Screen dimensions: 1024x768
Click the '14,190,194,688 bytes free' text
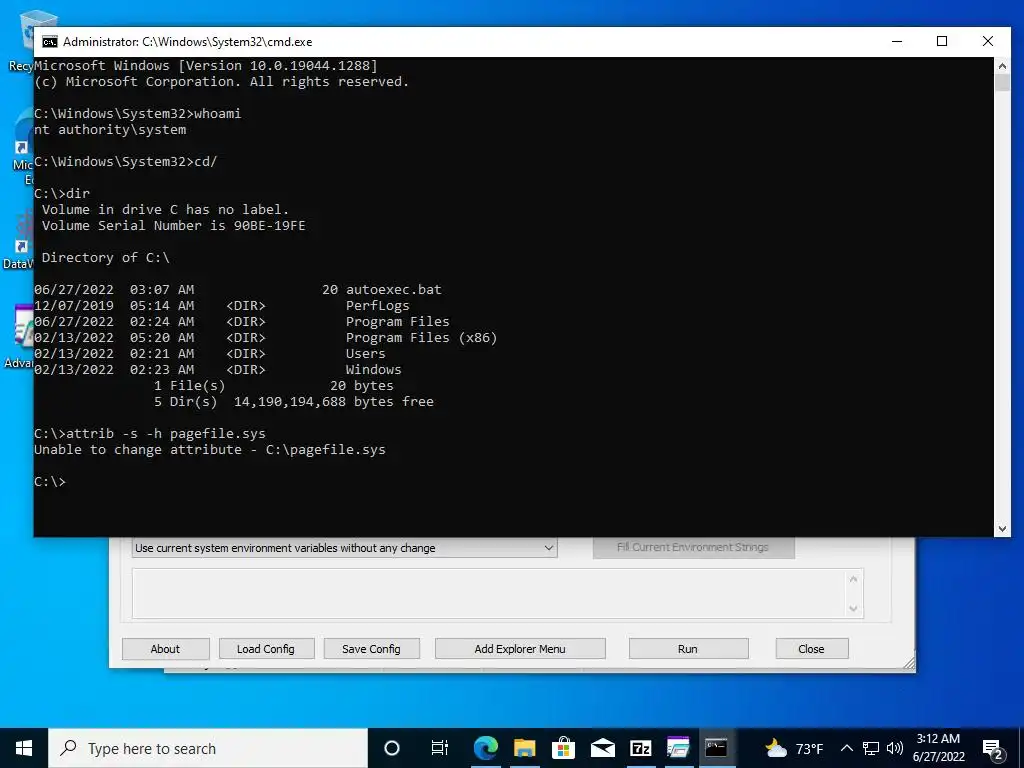click(334, 402)
